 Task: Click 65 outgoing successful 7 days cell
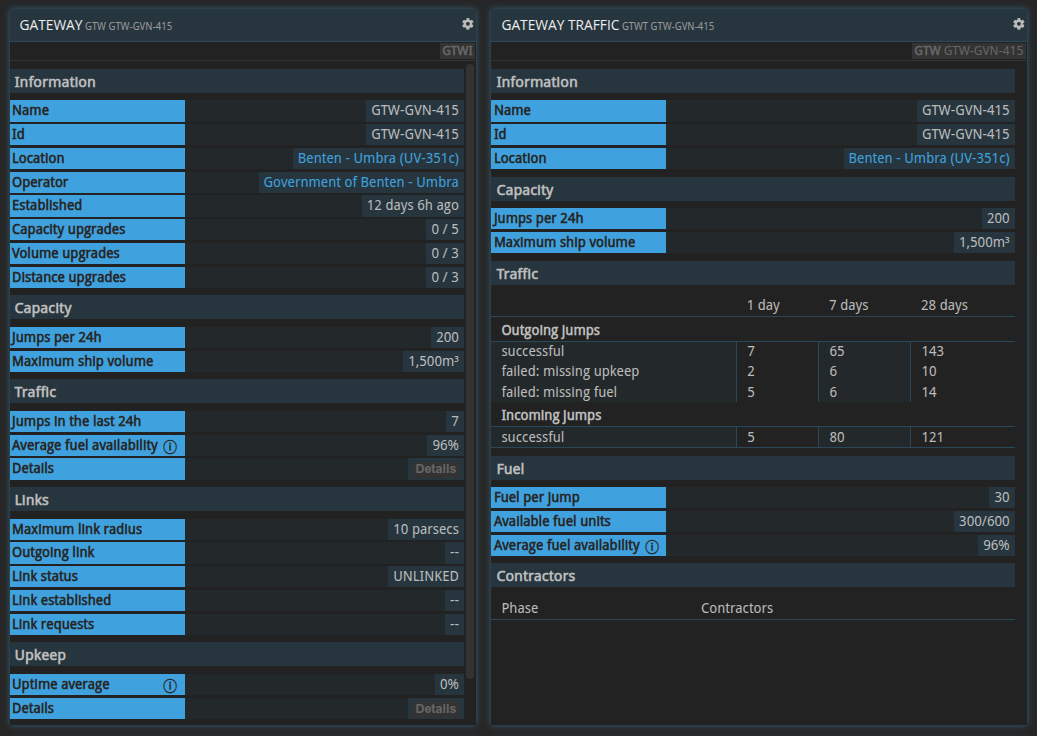tap(837, 351)
